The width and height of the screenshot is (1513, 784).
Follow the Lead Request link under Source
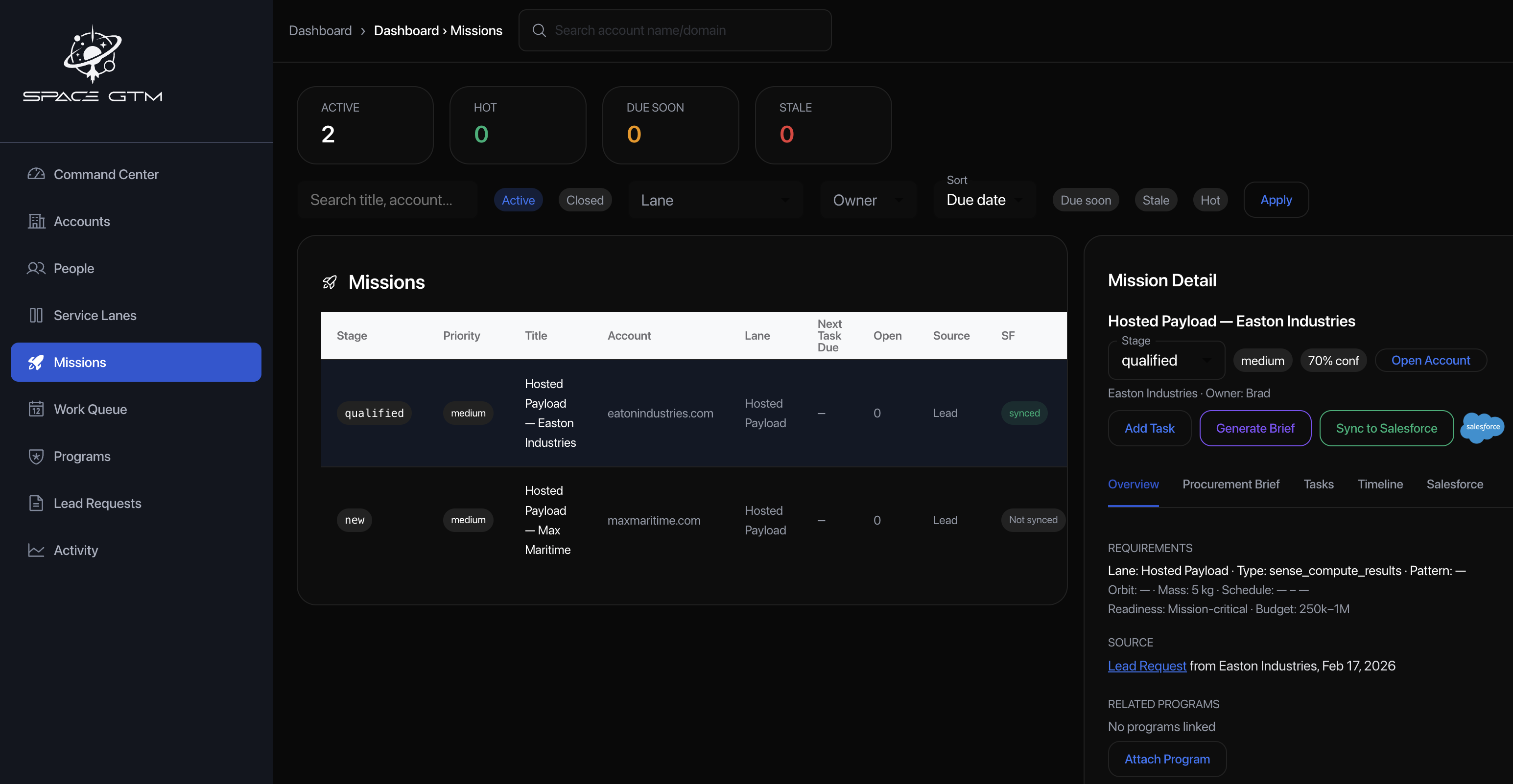point(1146,666)
